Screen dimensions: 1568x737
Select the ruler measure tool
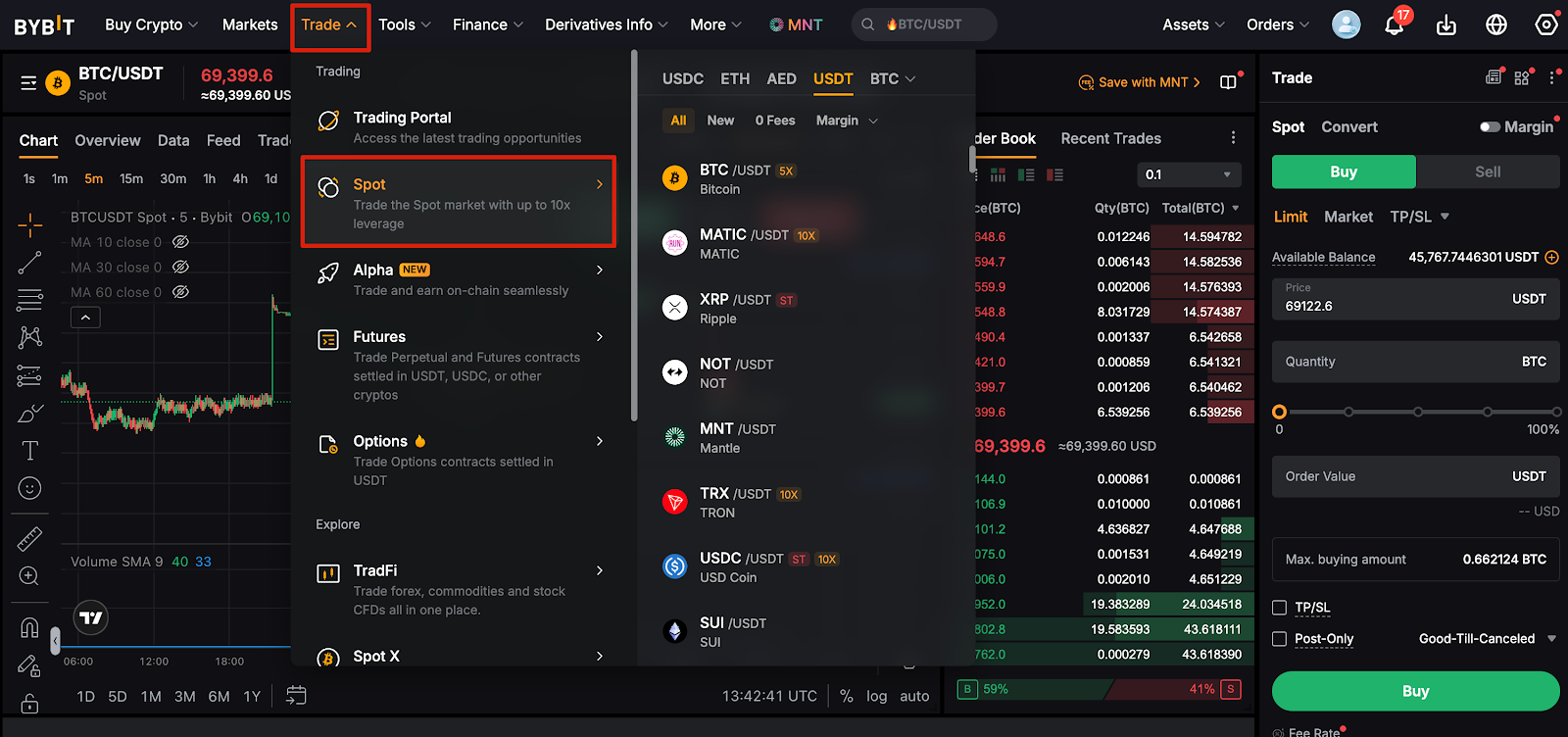tap(29, 539)
